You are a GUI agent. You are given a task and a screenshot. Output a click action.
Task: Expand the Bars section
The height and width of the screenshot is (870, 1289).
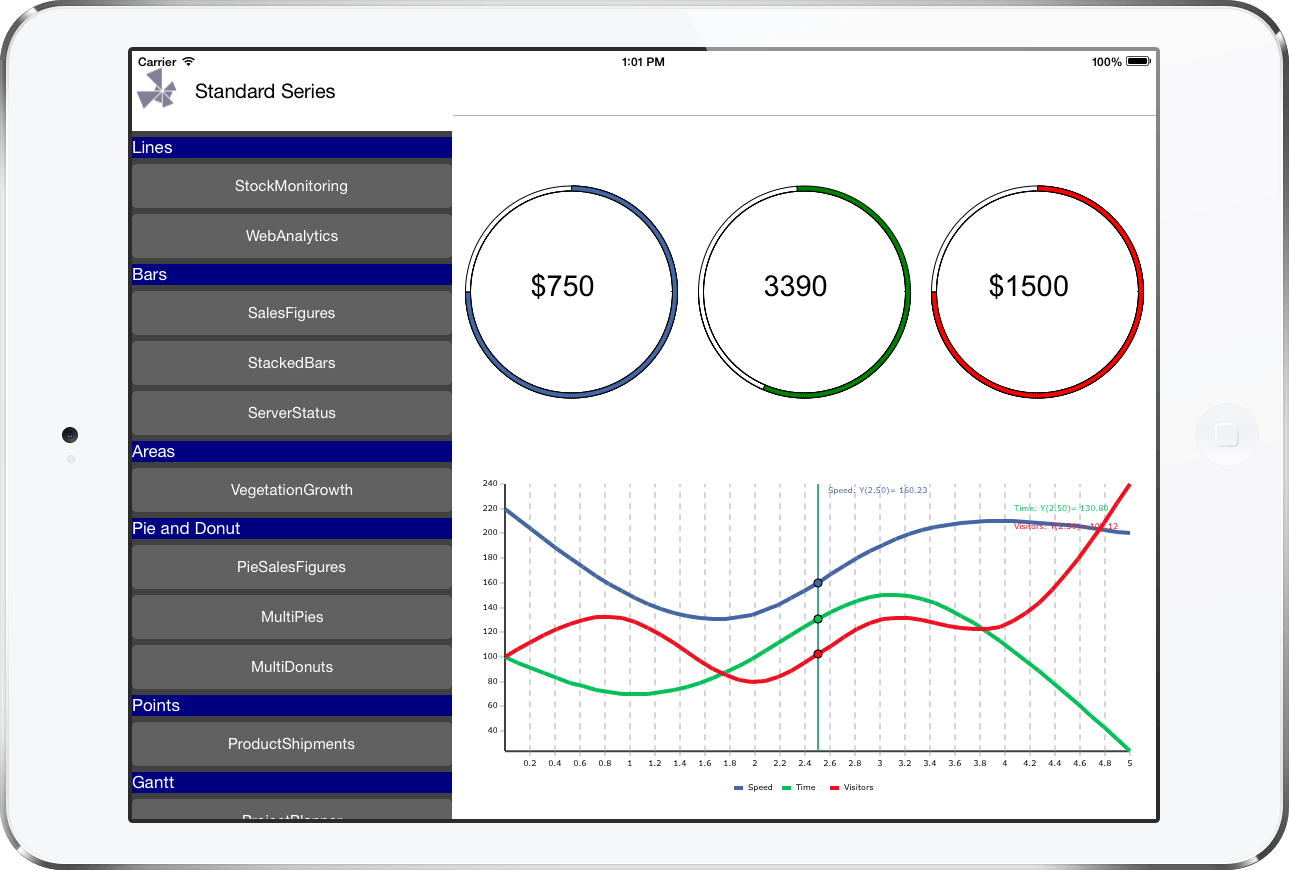click(291, 274)
